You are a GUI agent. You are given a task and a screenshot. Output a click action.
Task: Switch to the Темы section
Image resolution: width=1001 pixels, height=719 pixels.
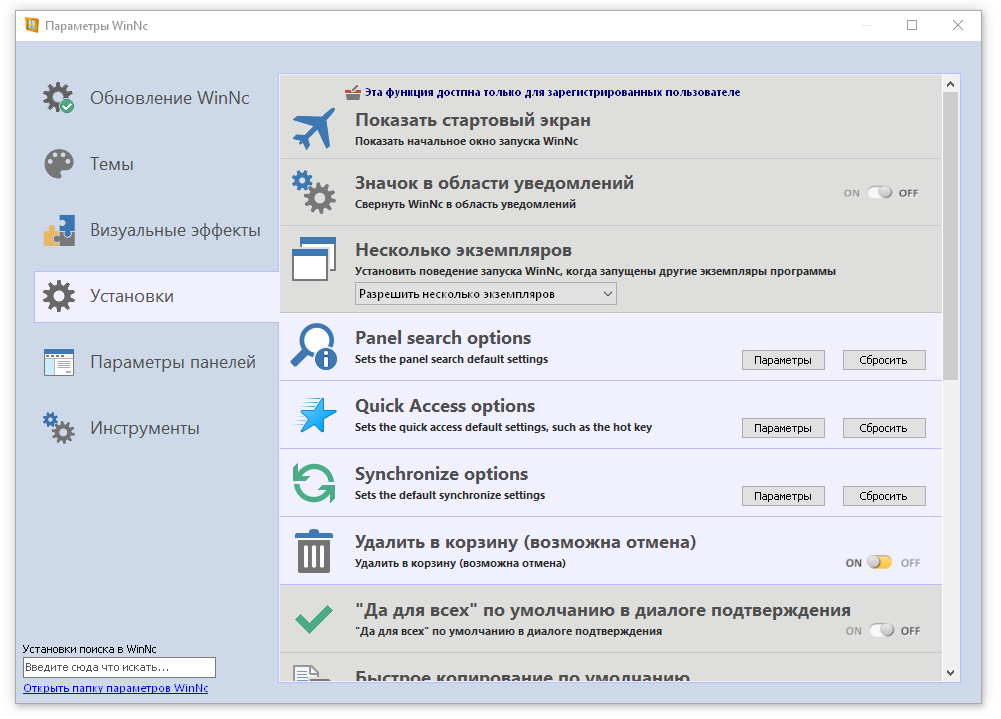pos(156,164)
